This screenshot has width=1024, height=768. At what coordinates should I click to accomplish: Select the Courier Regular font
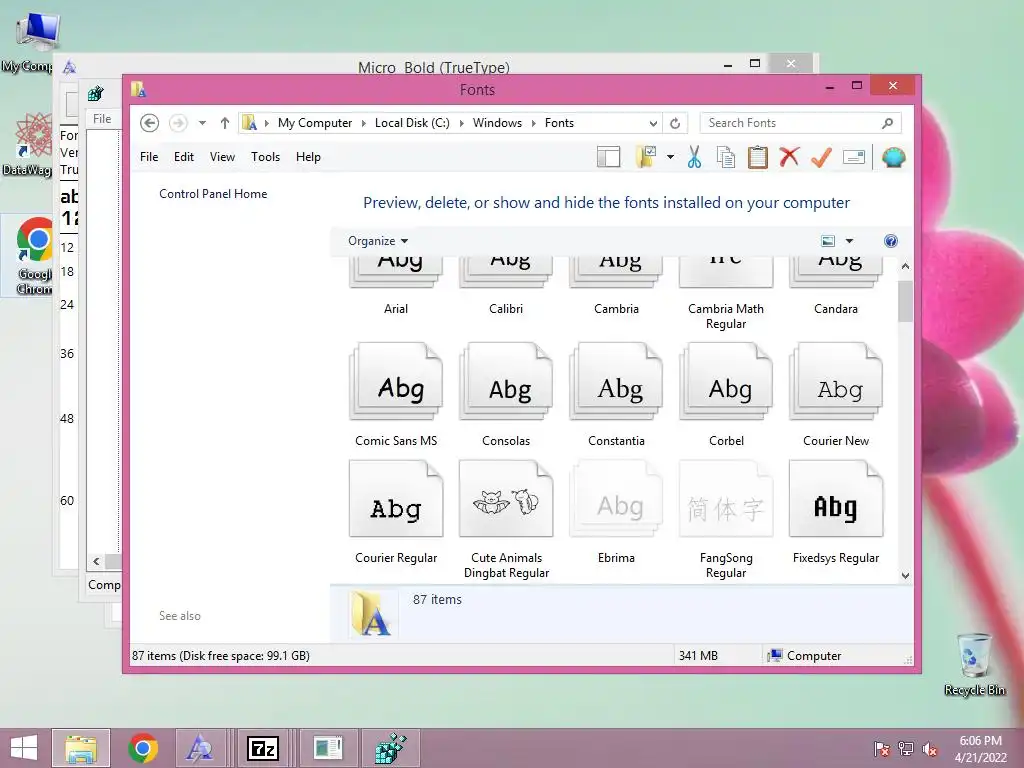point(396,513)
